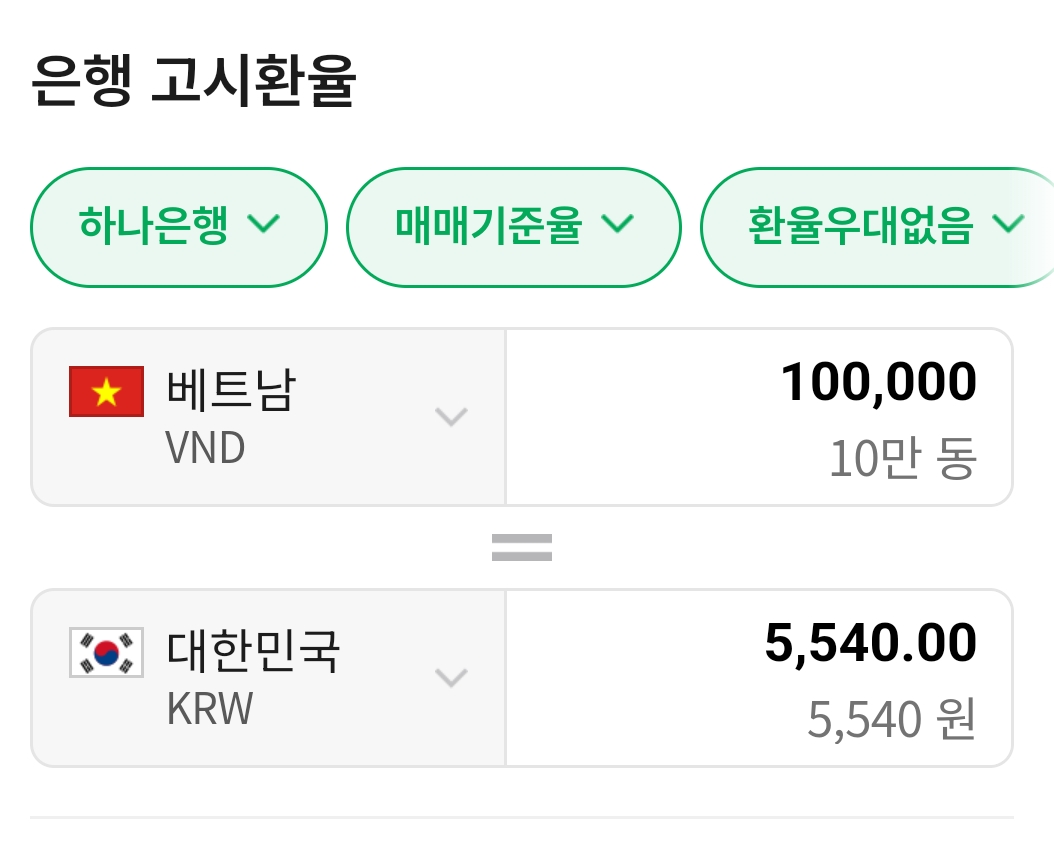Click the VND currency code text
This screenshot has width=1054, height=851.
click(205, 449)
